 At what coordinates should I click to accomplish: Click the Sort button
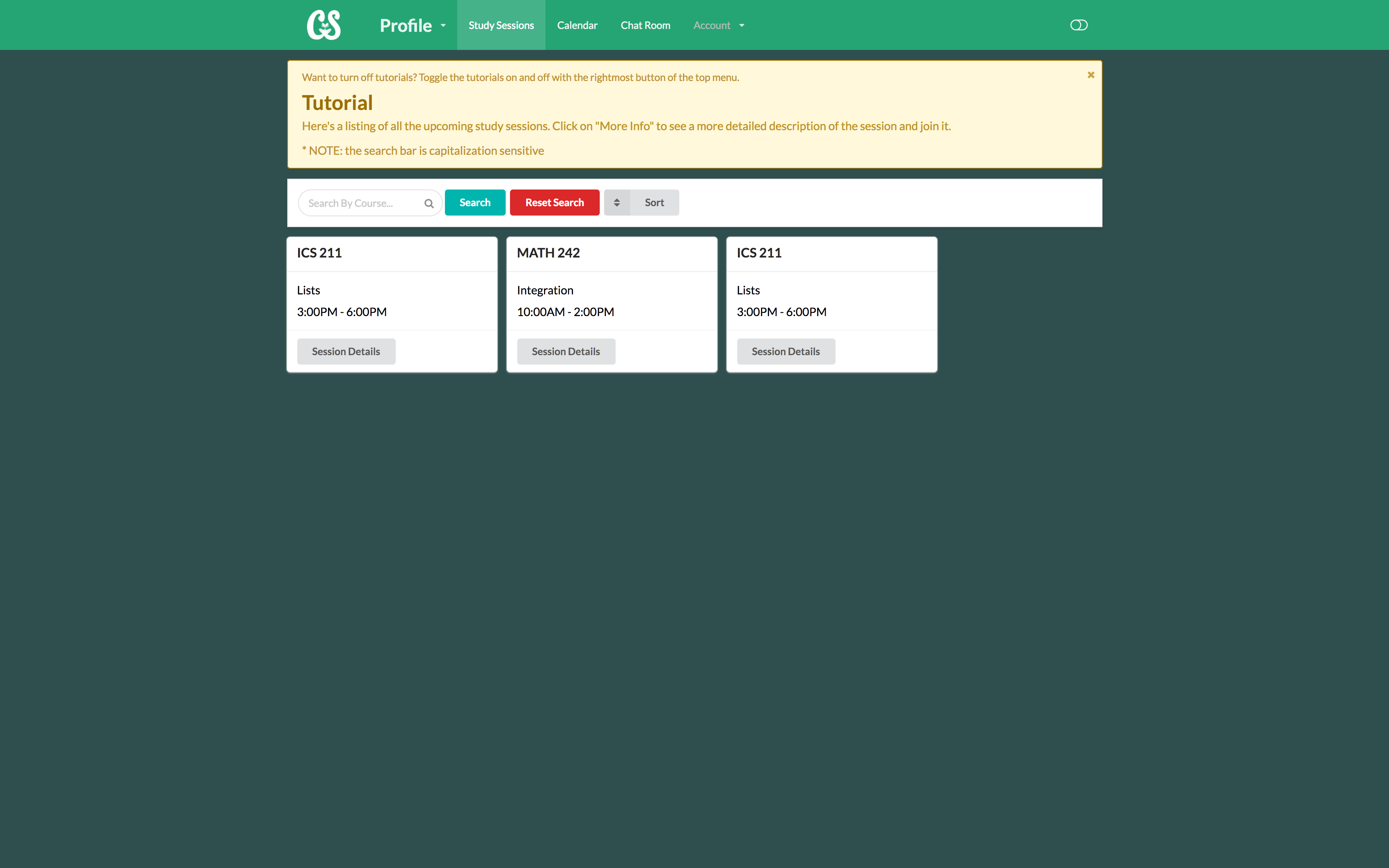point(641,203)
